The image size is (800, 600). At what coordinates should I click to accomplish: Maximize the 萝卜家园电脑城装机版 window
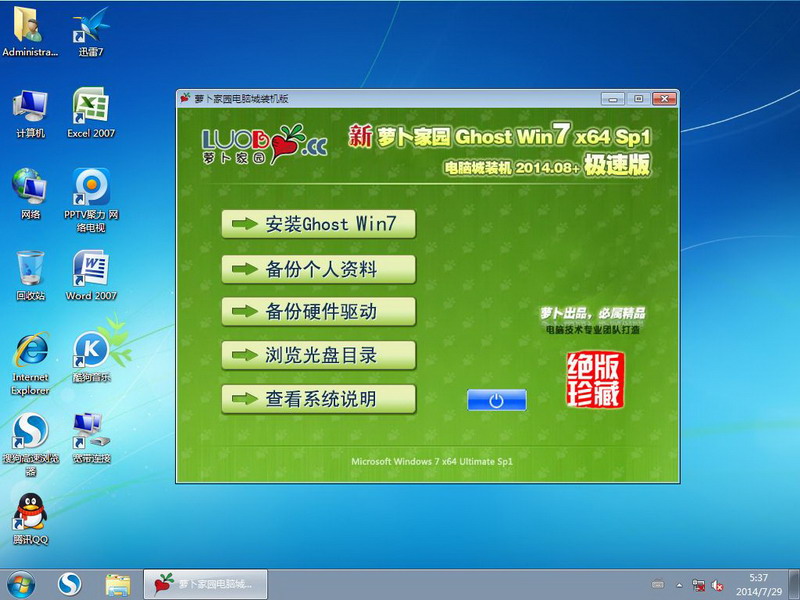click(x=638, y=99)
